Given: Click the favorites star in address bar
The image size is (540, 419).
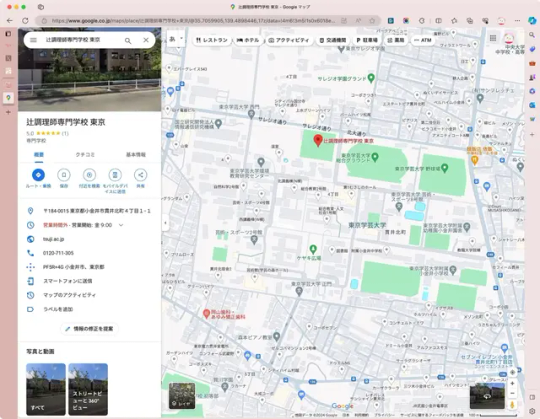Looking at the screenshot, I should 372,21.
